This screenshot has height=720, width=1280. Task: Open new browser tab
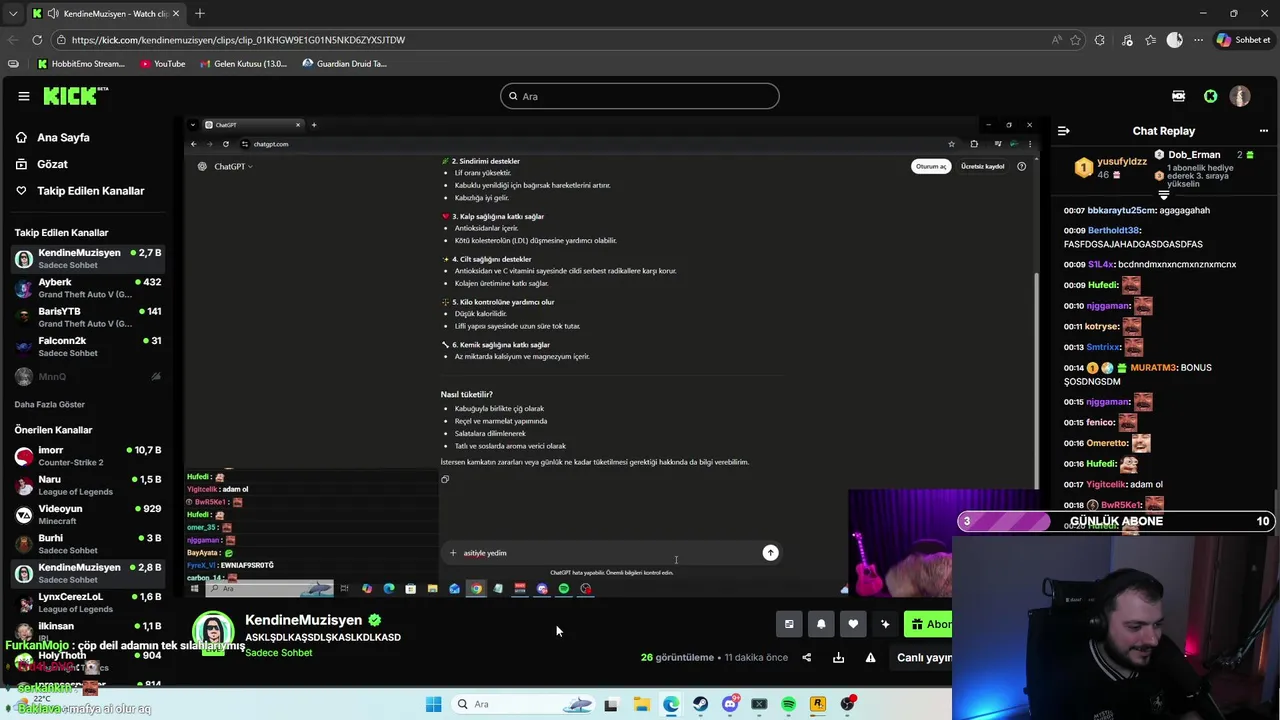tap(200, 13)
